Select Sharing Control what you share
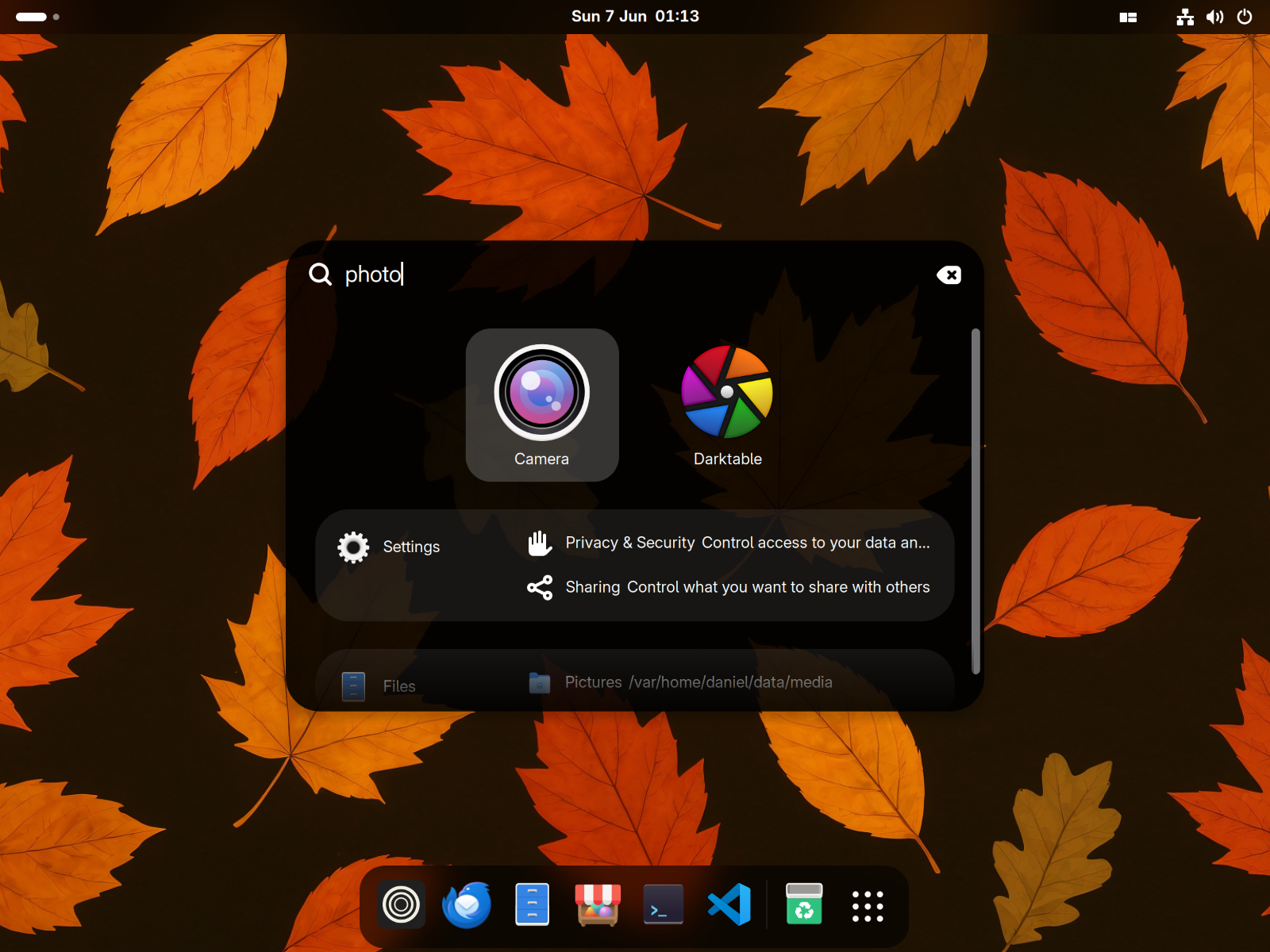This screenshot has width=1270, height=952. tap(729, 587)
